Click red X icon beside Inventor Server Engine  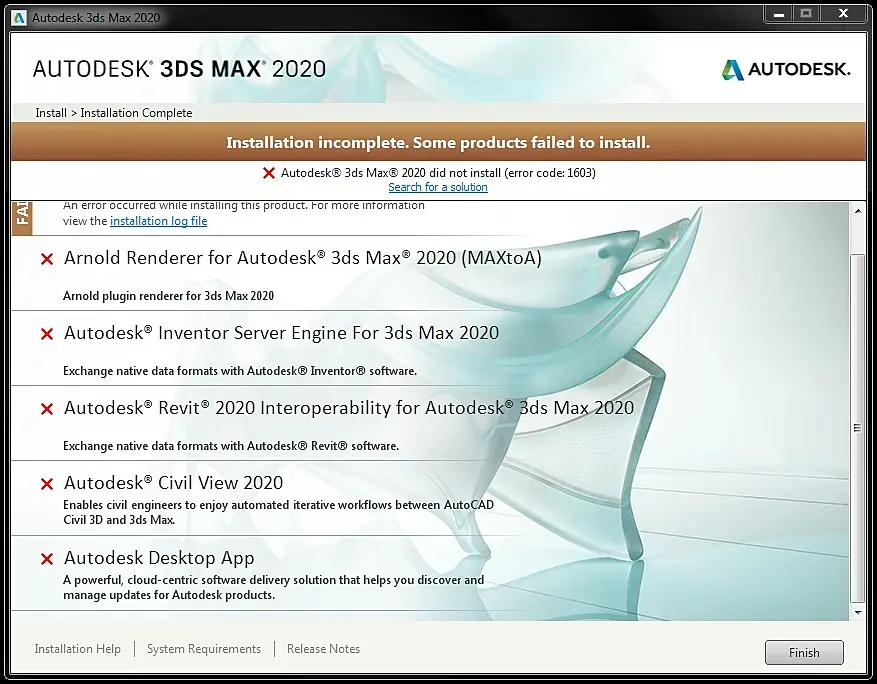[x=47, y=334]
